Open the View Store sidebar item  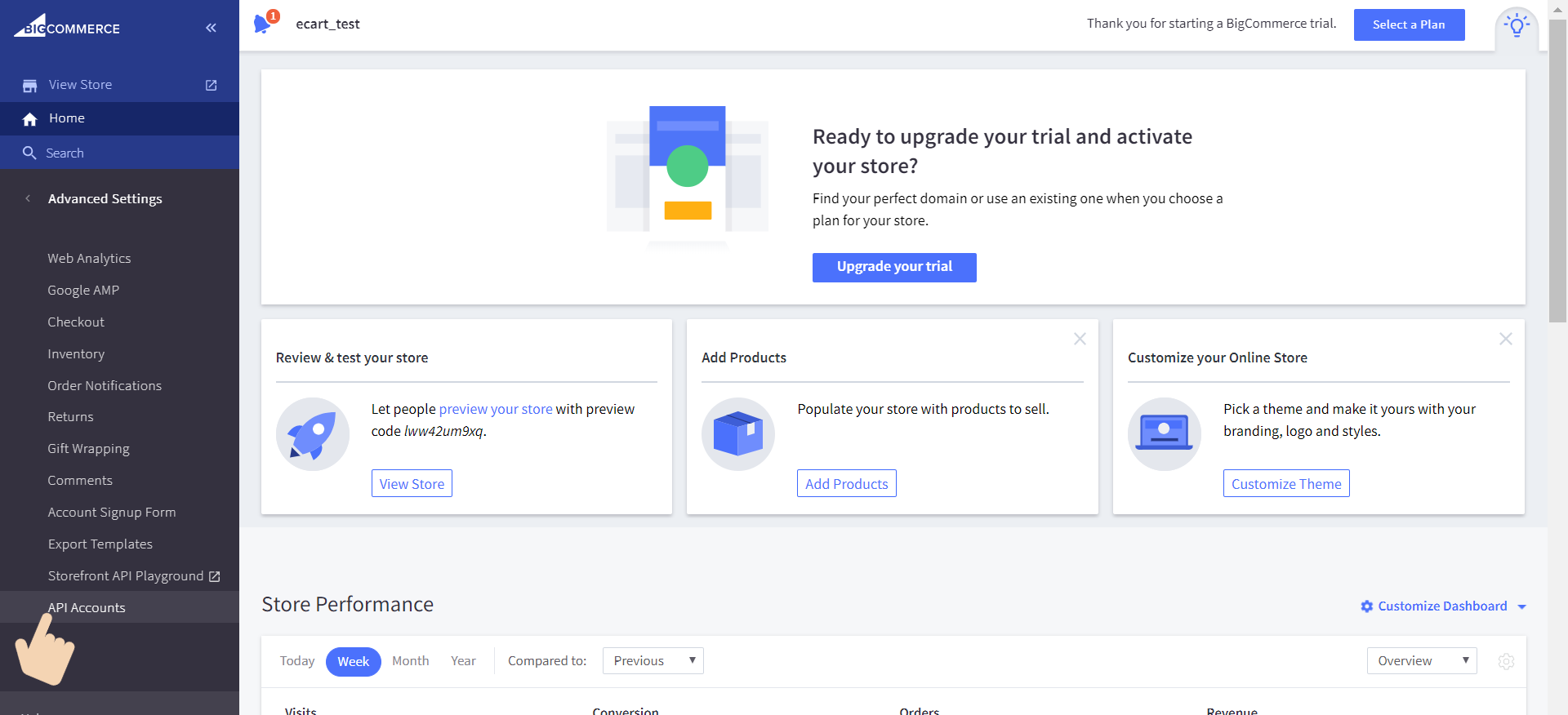pos(119,85)
